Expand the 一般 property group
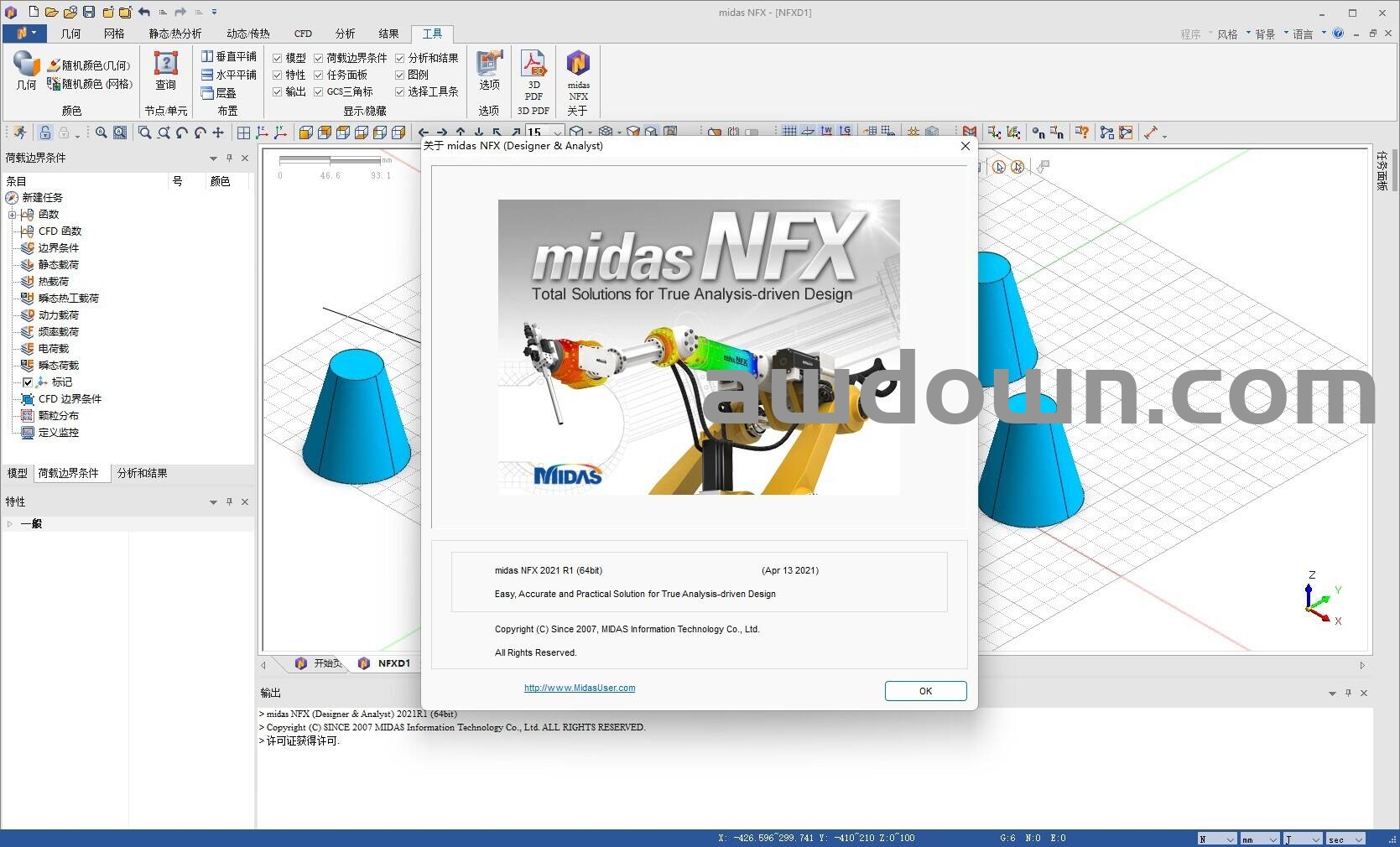1400x847 pixels. coord(10,523)
